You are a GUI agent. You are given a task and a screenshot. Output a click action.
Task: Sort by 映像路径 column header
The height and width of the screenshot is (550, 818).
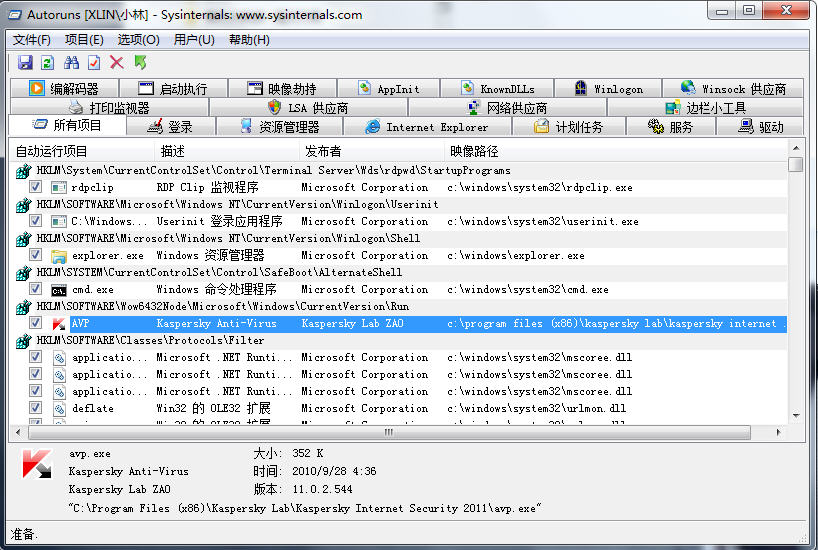[616, 151]
